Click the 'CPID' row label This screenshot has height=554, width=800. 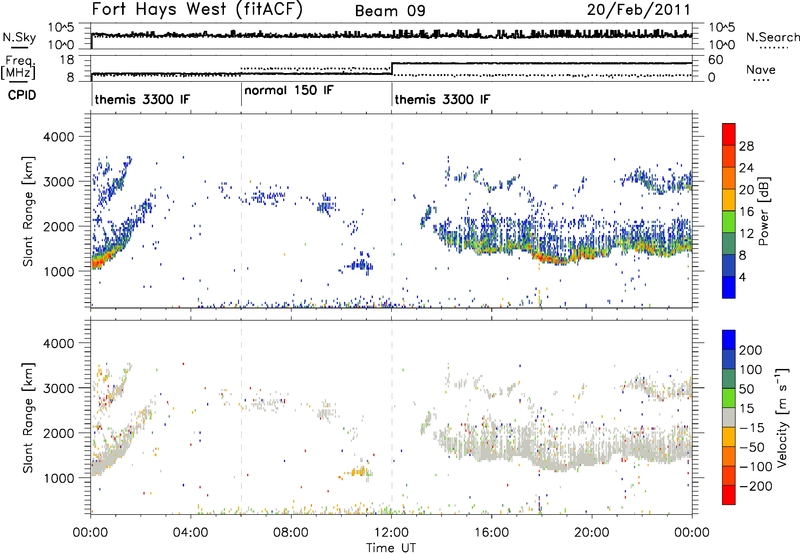pyautogui.click(x=22, y=95)
